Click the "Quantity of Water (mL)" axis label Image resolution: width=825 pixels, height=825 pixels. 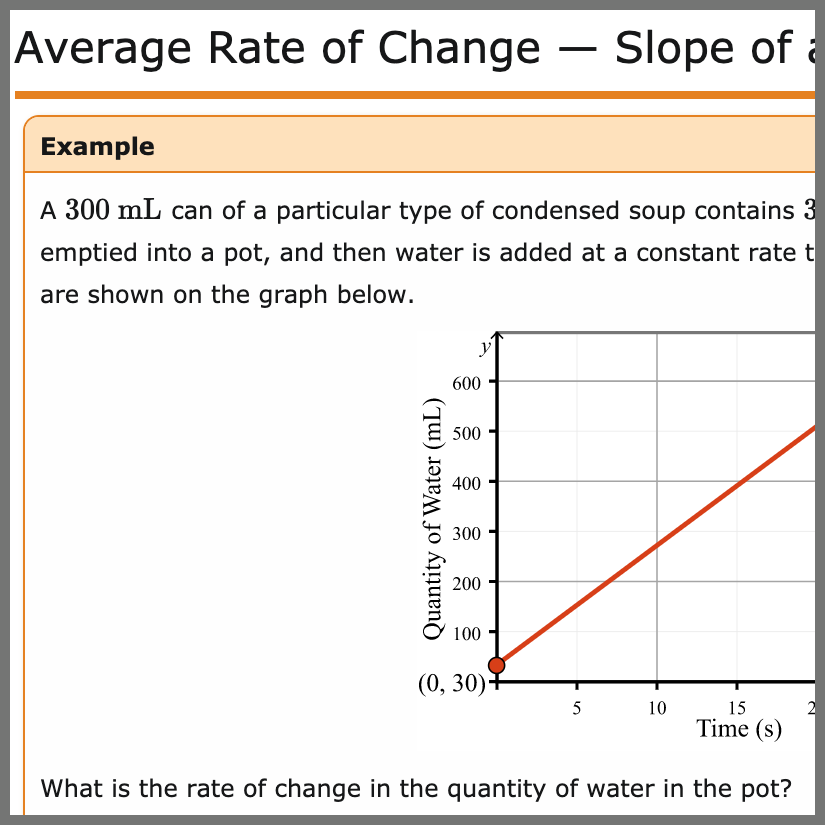[x=433, y=520]
